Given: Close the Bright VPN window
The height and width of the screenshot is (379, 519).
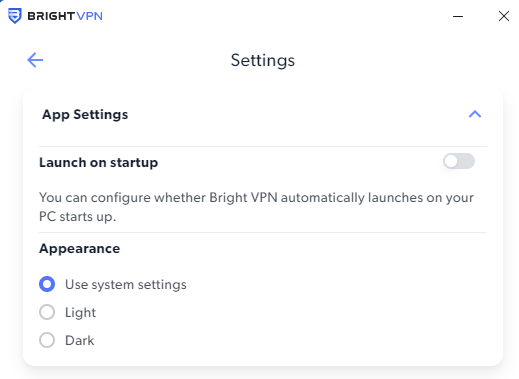Looking at the screenshot, I should tap(504, 16).
